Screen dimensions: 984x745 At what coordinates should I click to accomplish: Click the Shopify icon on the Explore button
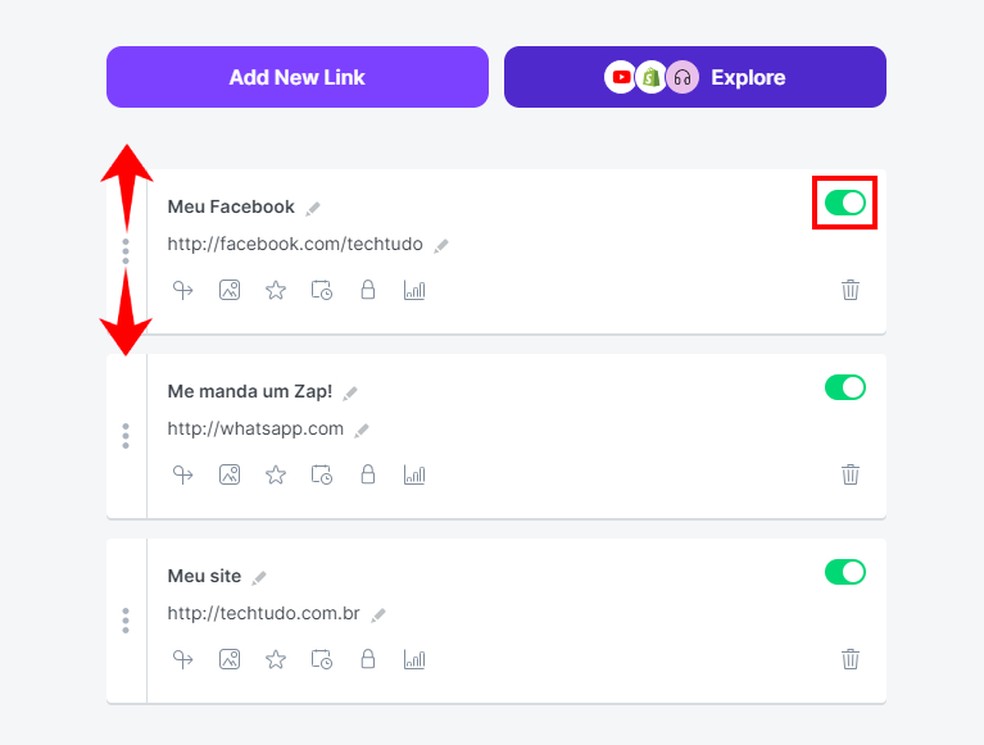(650, 76)
